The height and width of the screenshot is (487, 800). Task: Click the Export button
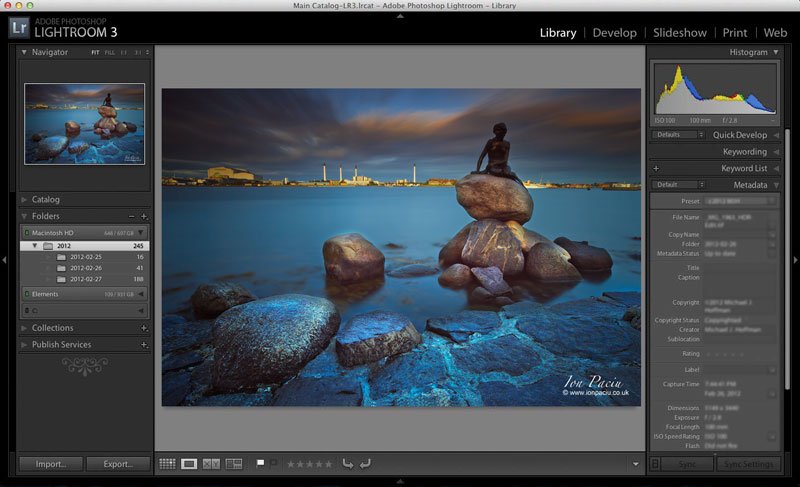tap(118, 464)
